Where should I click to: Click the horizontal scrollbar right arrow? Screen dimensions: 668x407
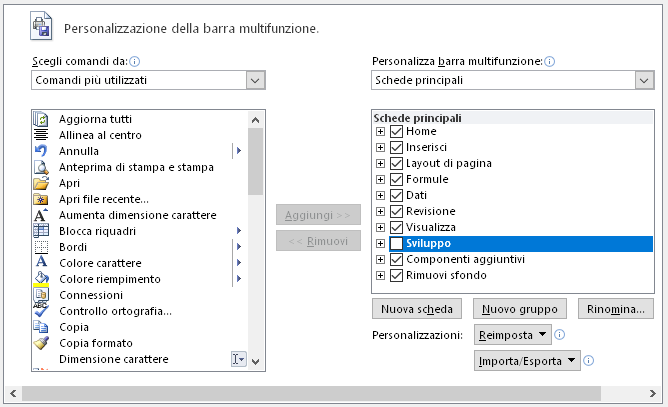point(653,393)
